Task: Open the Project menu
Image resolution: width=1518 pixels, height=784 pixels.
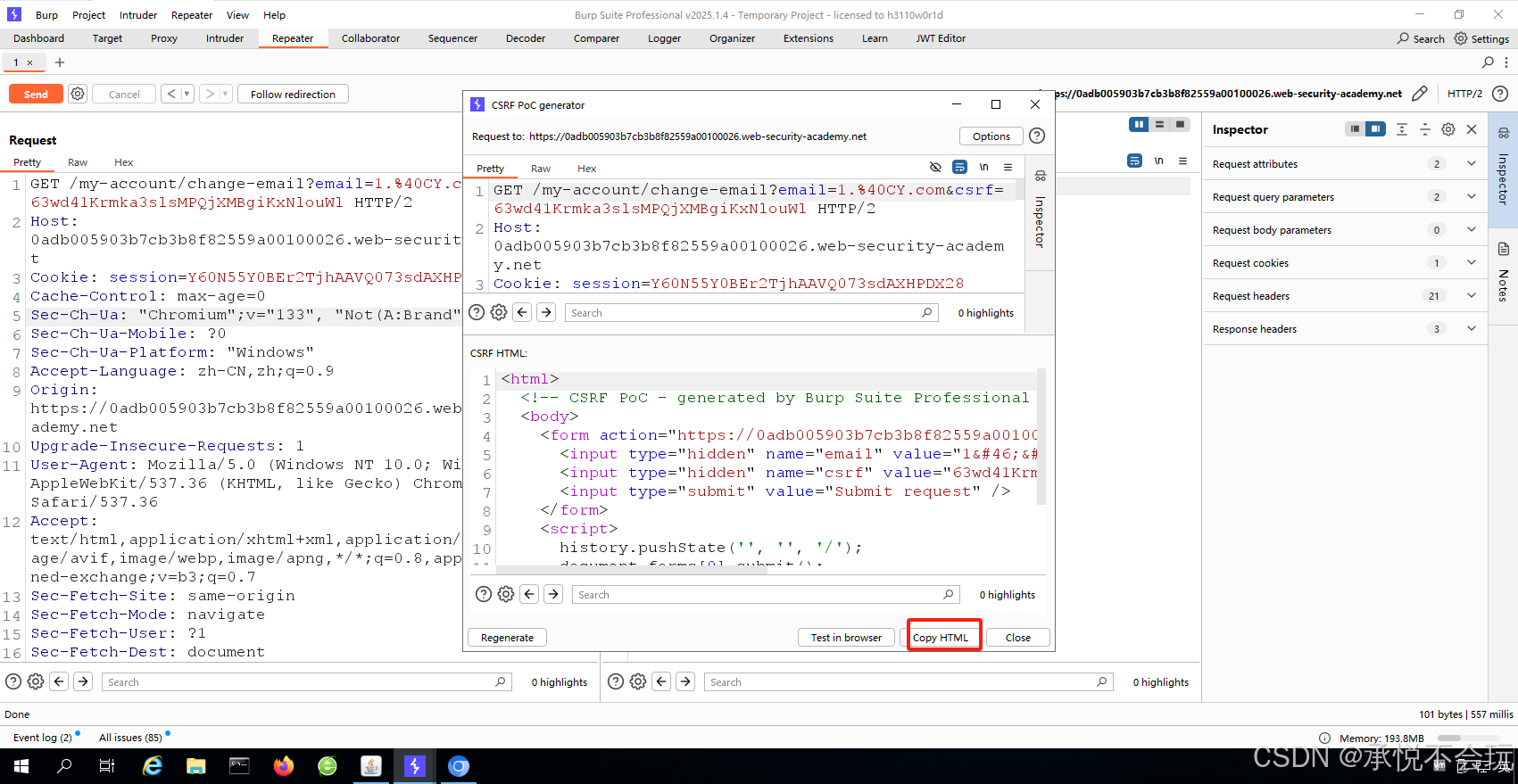Action: (x=88, y=15)
